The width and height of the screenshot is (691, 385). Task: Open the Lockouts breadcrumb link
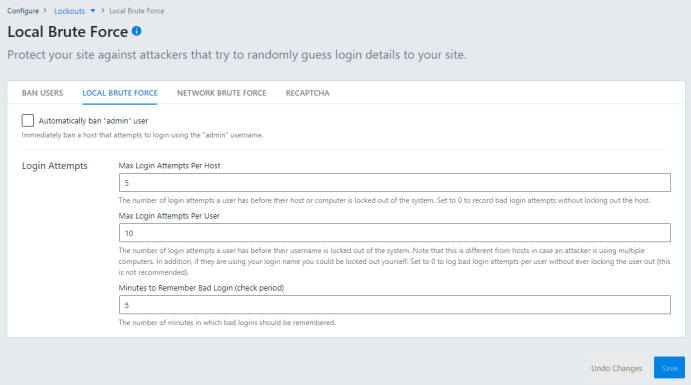pyautogui.click(x=69, y=11)
